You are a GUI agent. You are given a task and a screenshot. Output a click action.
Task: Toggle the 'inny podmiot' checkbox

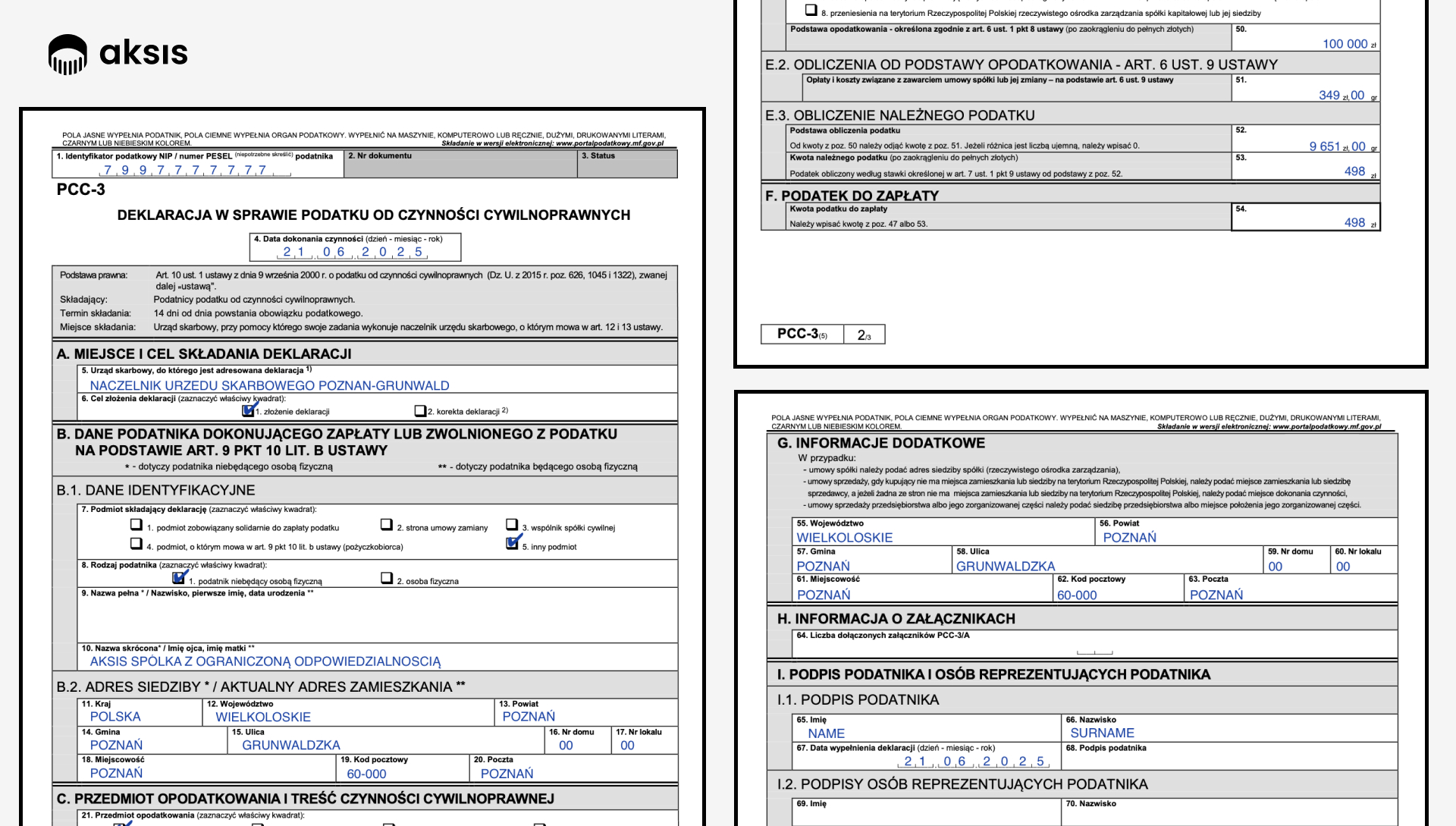click(513, 543)
